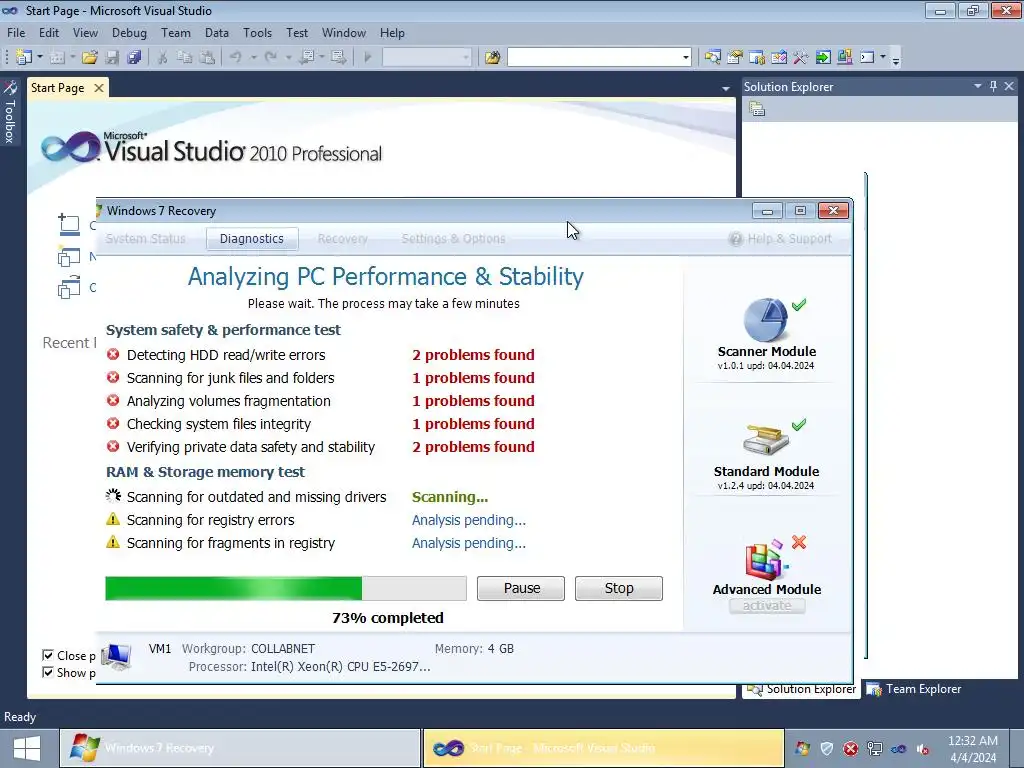The width and height of the screenshot is (1024, 768).
Task: Click the Scanner Module icon
Action: (765, 320)
